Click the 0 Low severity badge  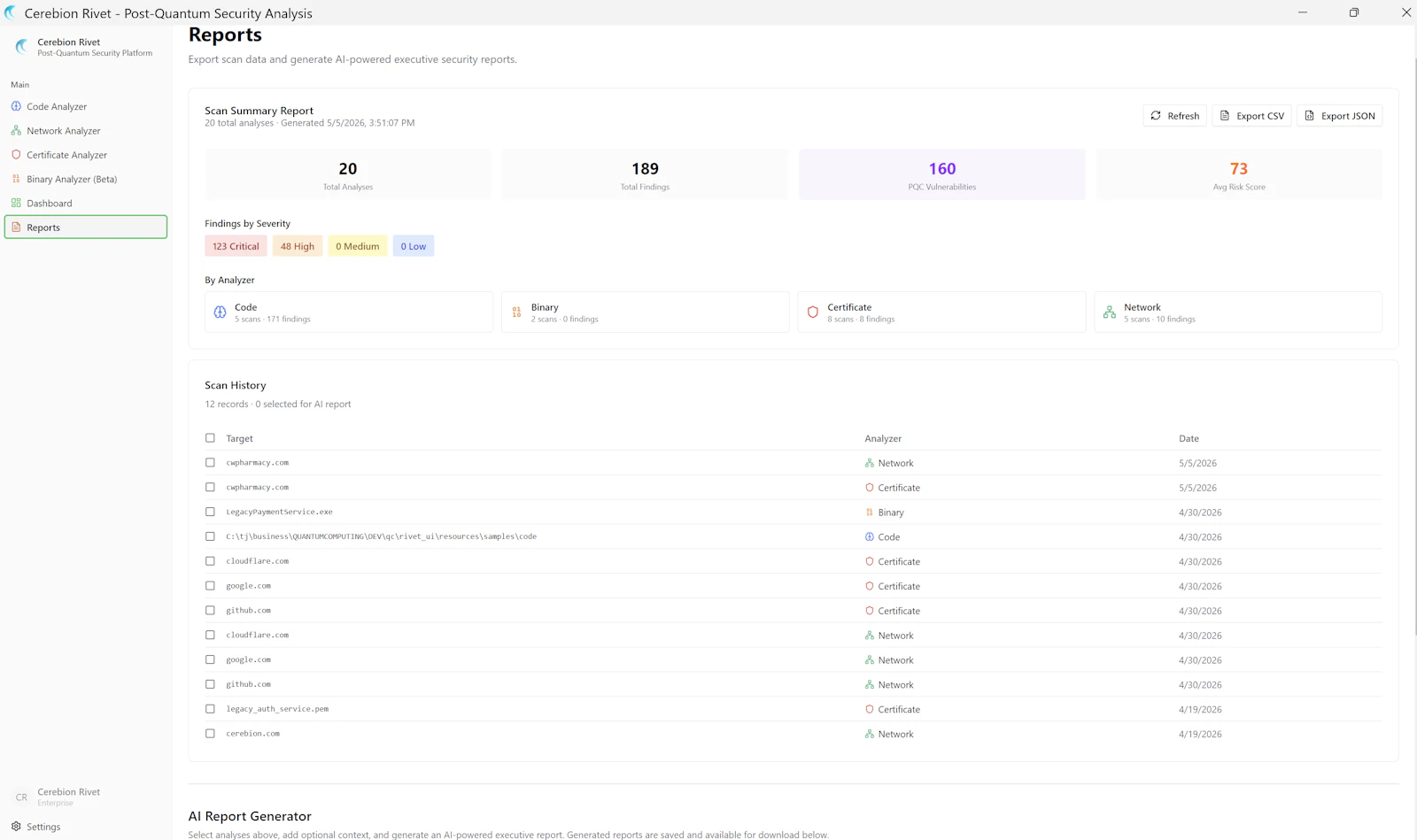[x=414, y=246]
